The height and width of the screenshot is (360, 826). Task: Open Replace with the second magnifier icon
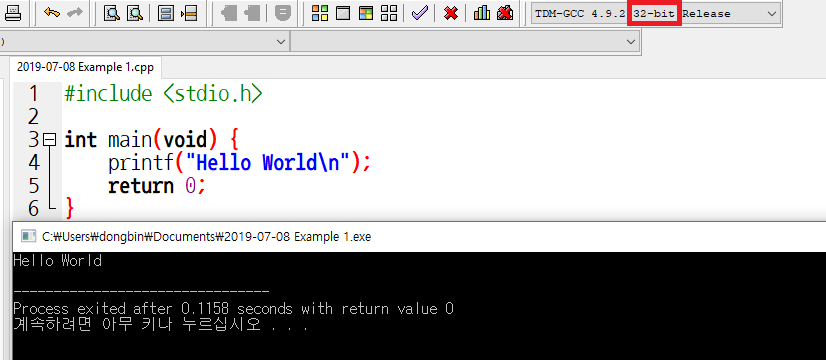coord(136,13)
